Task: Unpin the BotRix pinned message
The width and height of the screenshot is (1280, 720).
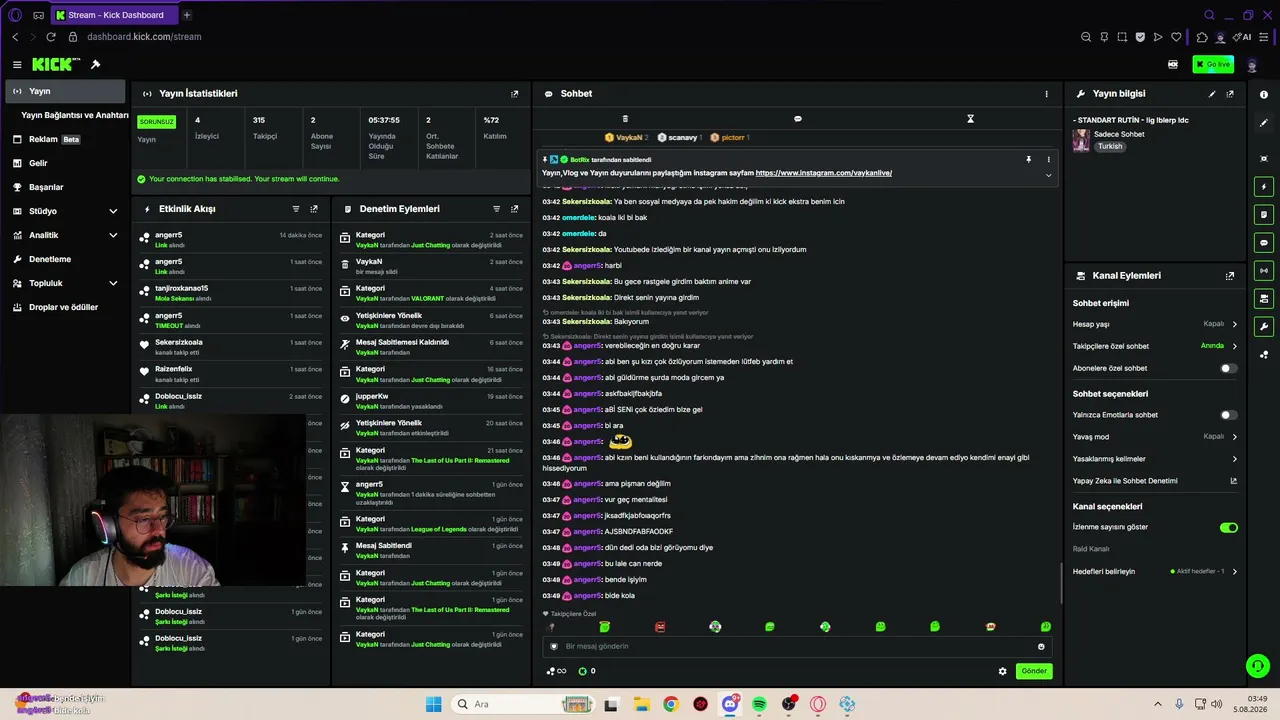Action: (1028, 159)
